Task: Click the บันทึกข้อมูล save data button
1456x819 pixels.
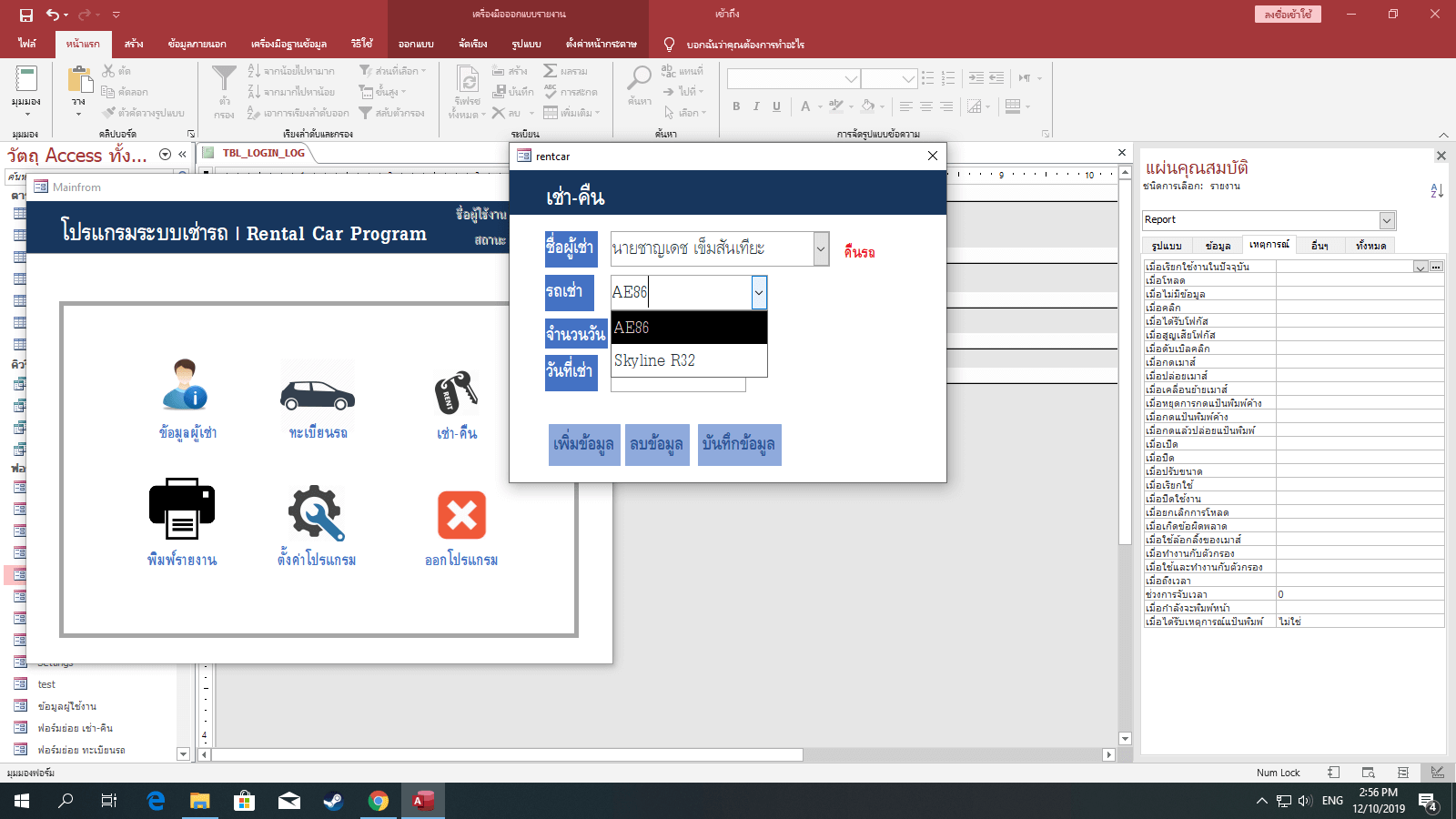Action: tap(739, 445)
